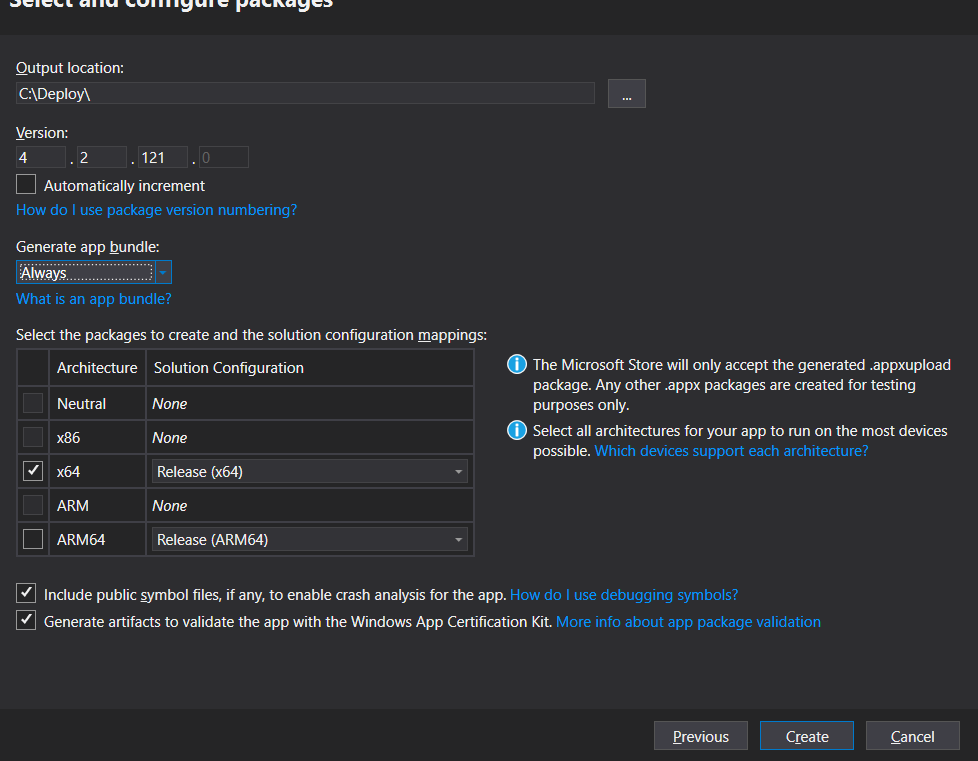Viewport: 978px width, 761px height.
Task: Enable the Neutral architecture package
Action: (x=32, y=402)
